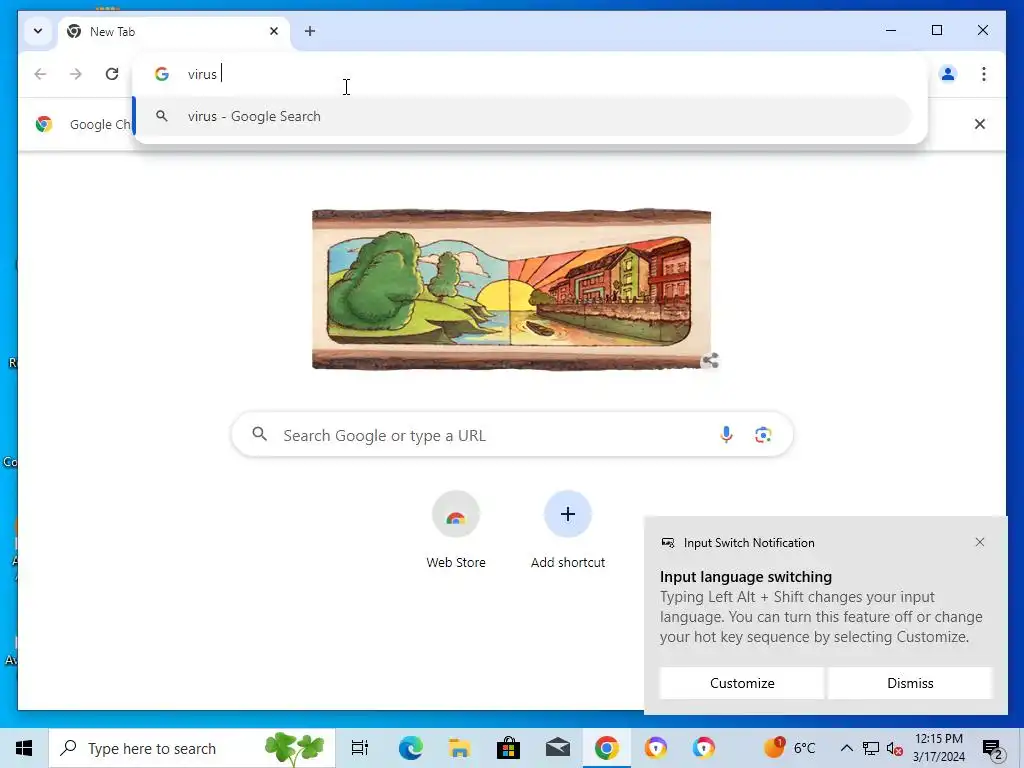Share the Google Doodle
1024x768 pixels.
(711, 360)
